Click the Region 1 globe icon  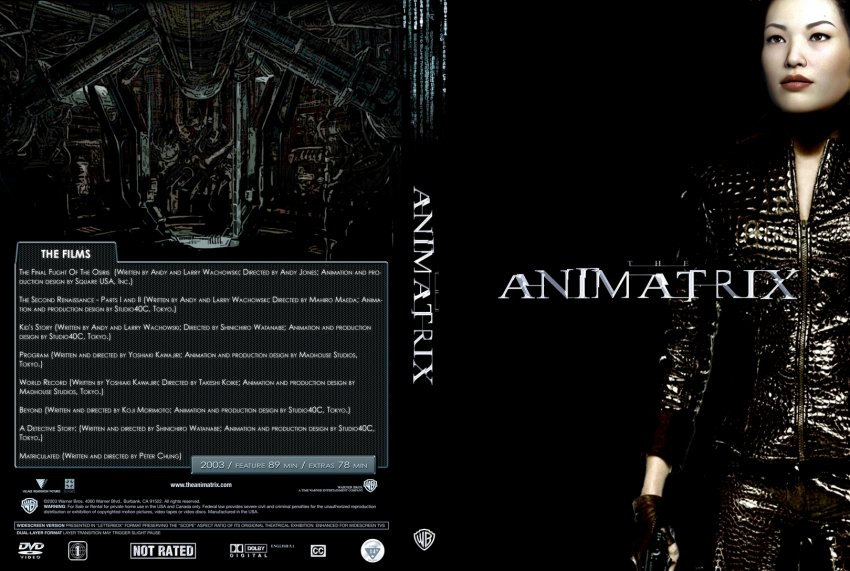78,550
